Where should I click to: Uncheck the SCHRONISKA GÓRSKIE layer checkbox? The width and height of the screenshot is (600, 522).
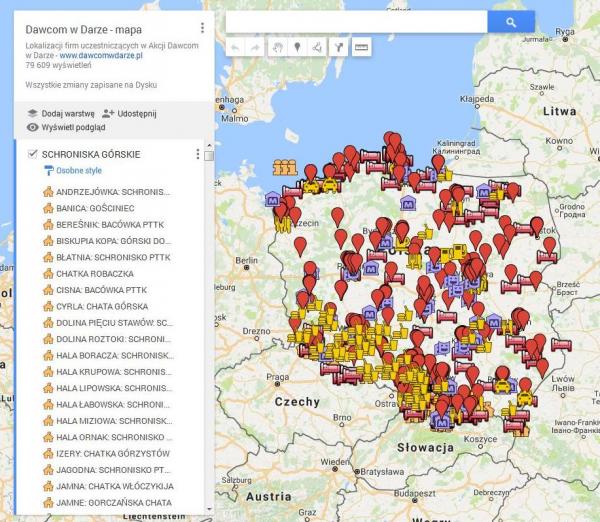pyautogui.click(x=33, y=154)
